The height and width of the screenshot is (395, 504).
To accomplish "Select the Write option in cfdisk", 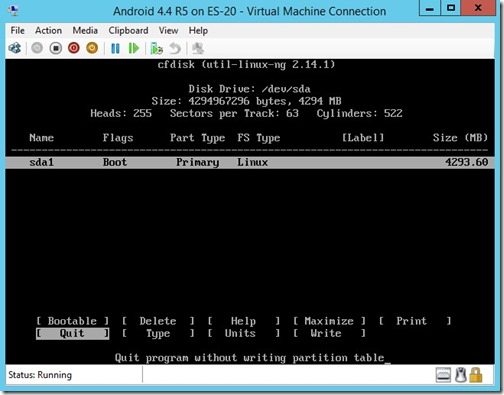I will (x=329, y=333).
